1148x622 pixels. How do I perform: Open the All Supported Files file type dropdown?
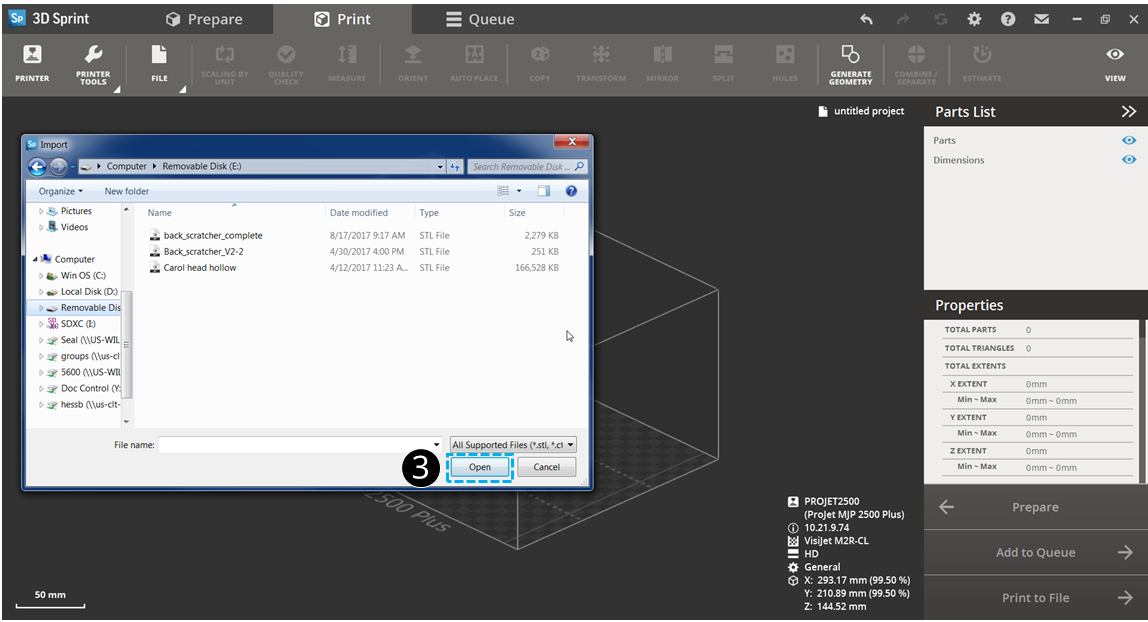tap(512, 444)
